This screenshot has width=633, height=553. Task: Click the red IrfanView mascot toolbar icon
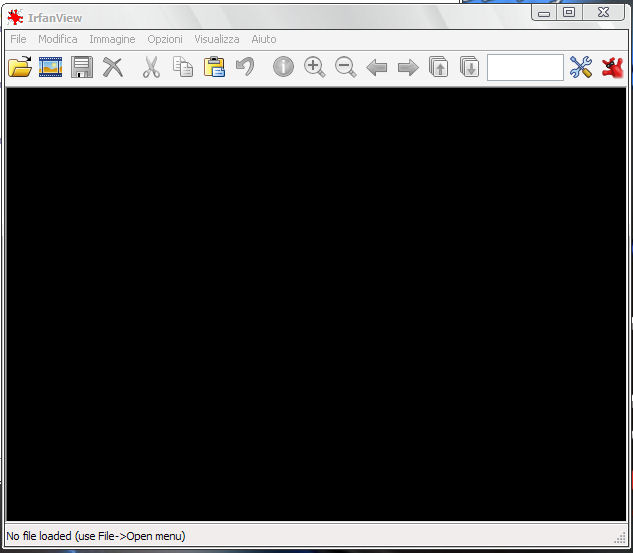tap(612, 67)
